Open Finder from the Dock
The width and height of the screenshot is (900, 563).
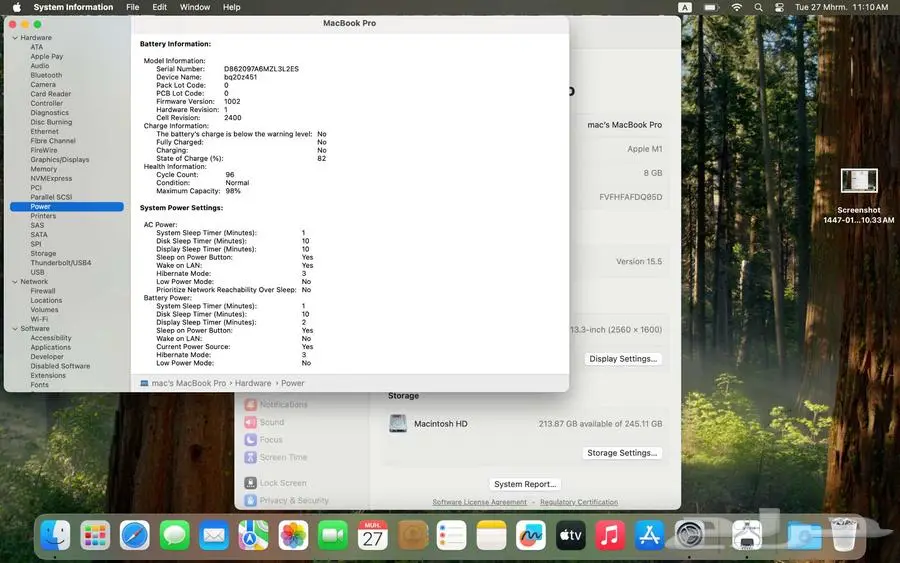click(56, 535)
